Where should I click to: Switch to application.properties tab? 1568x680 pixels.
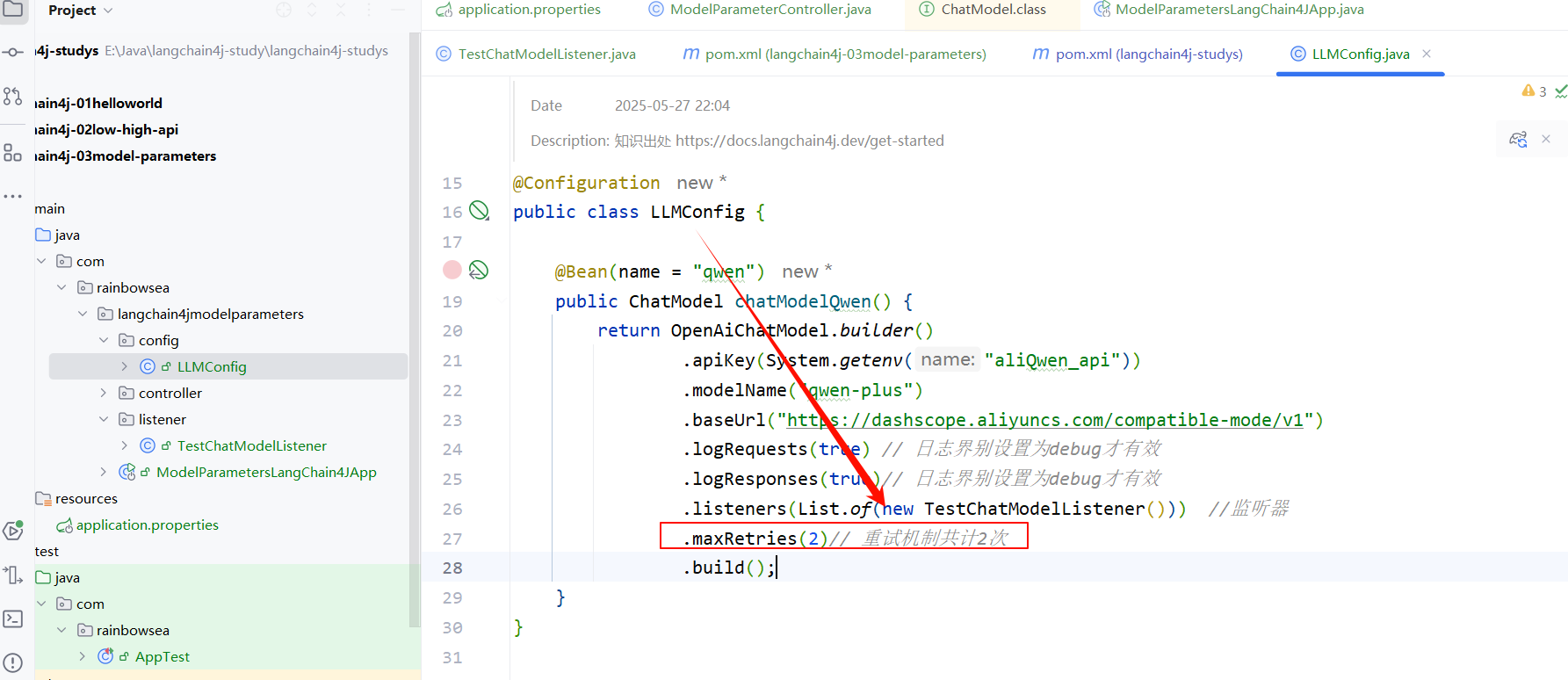point(519,10)
